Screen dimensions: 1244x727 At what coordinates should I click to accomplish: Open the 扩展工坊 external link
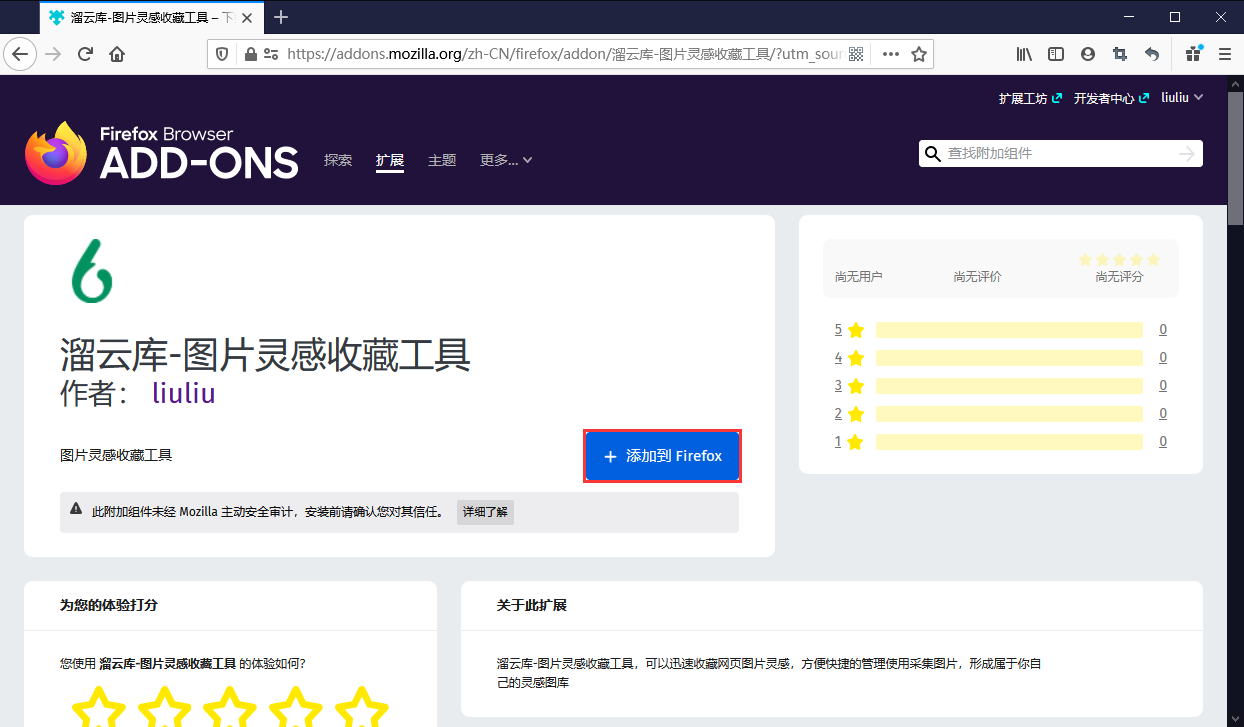pos(1030,98)
